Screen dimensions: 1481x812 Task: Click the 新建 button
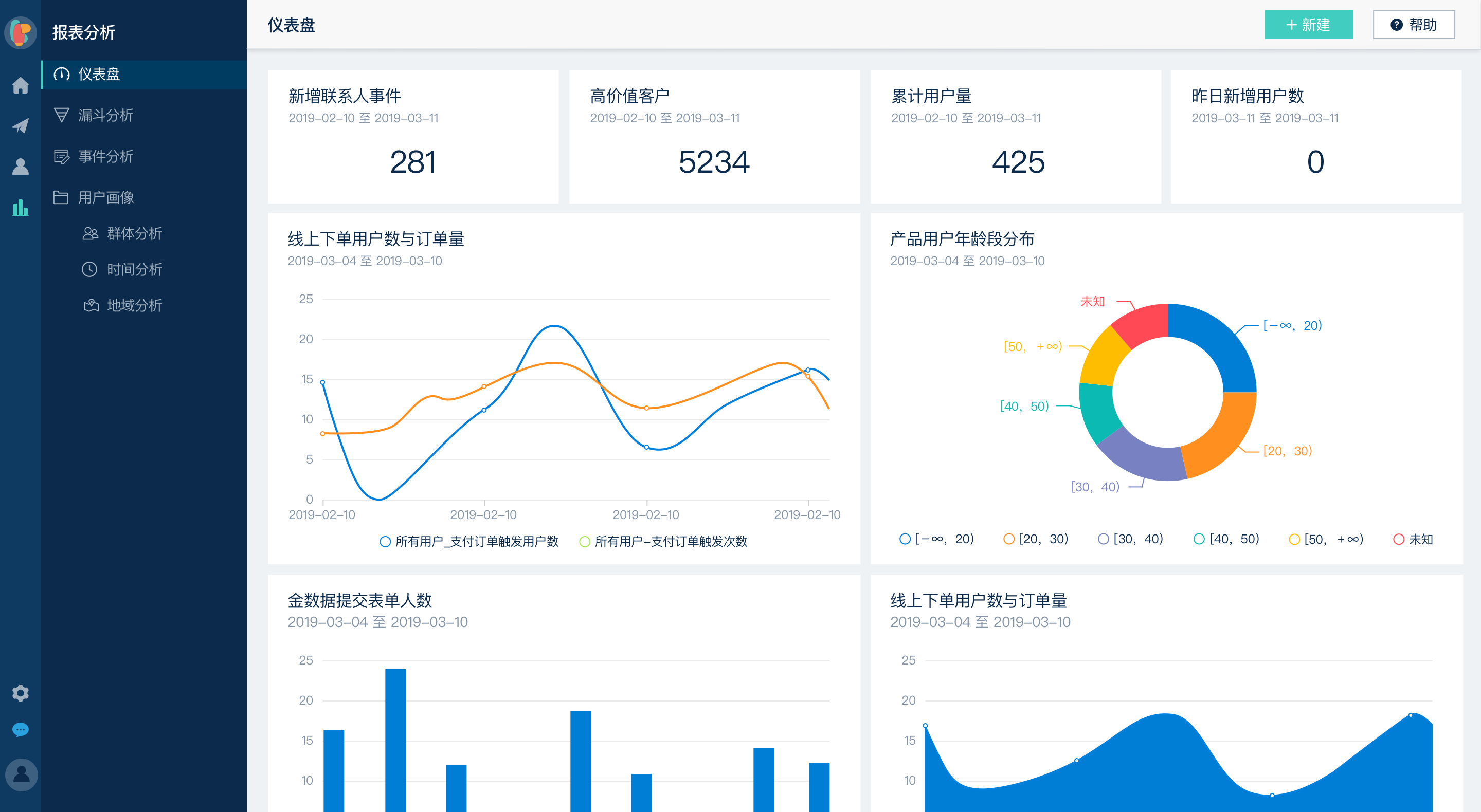[1309, 25]
